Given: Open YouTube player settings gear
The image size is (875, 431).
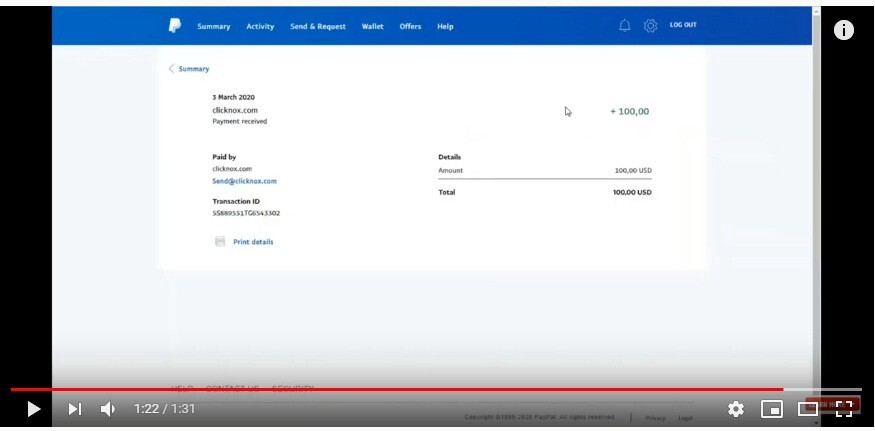Looking at the screenshot, I should pos(735,409).
